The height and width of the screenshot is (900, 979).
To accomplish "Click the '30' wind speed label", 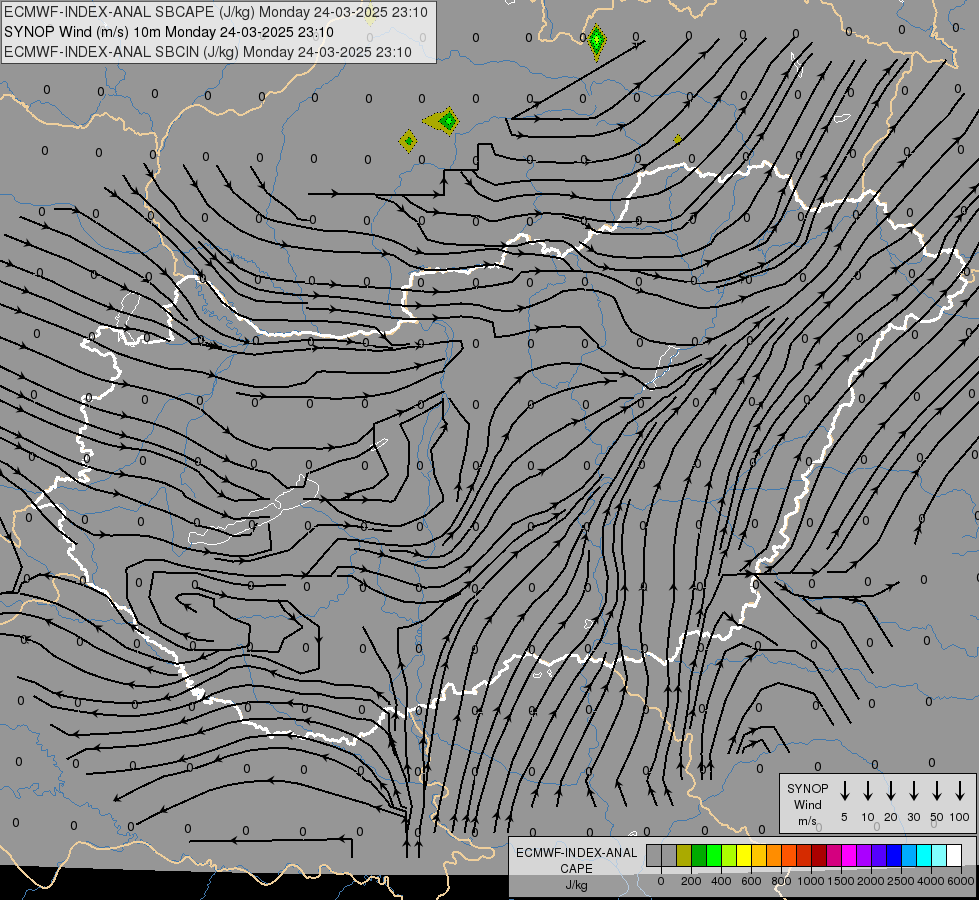I will pyautogui.click(x=913, y=817).
